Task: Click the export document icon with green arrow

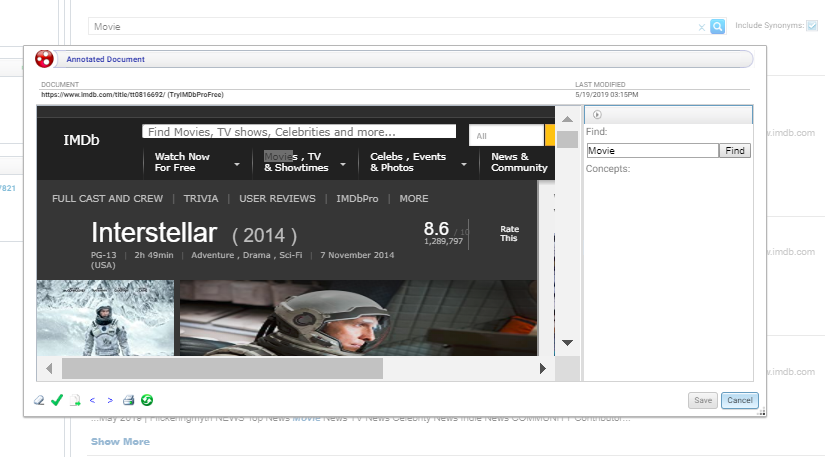Action: tap(75, 400)
